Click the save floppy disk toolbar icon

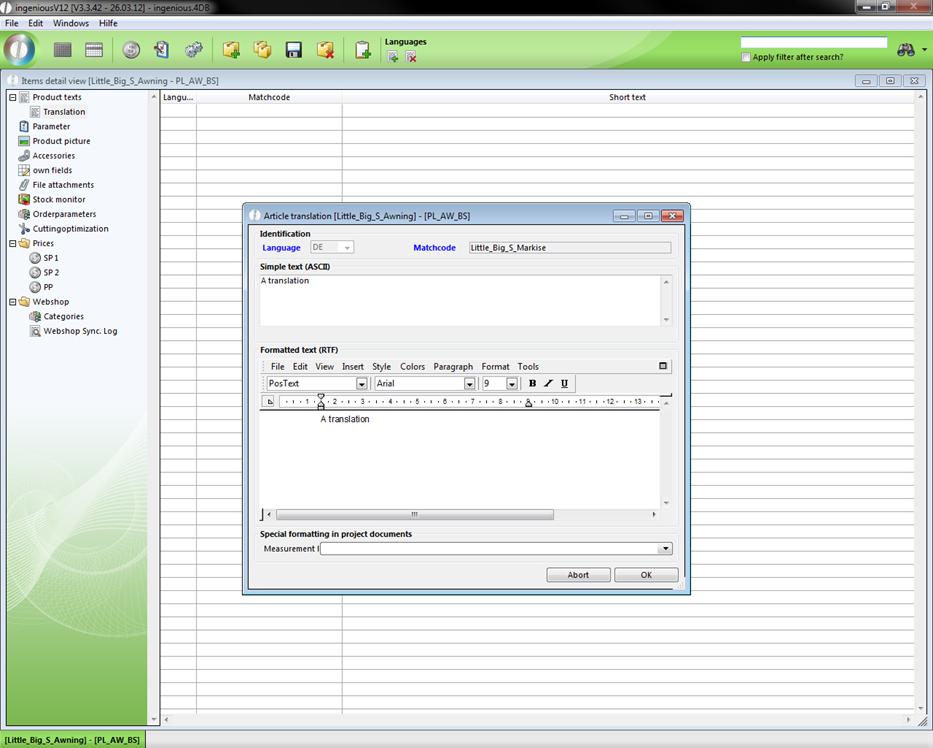(294, 50)
